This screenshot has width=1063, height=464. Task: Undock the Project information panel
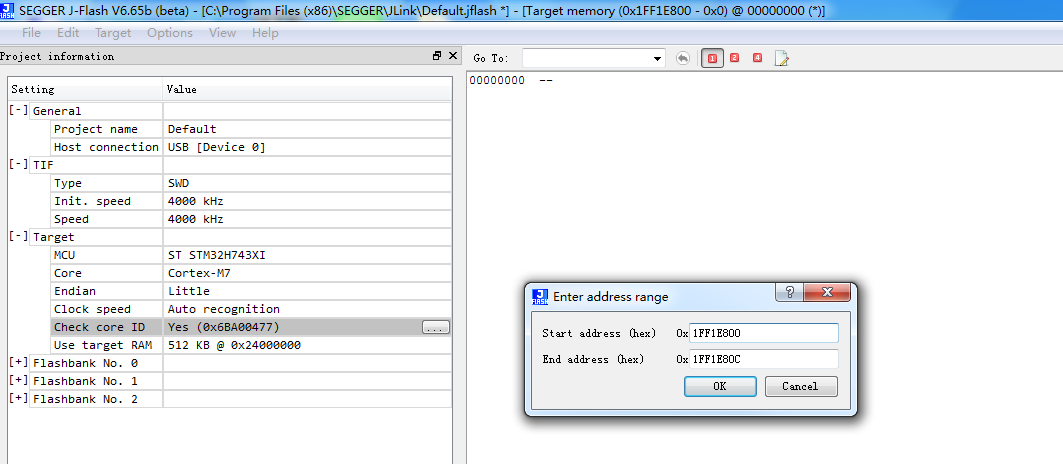click(437, 56)
